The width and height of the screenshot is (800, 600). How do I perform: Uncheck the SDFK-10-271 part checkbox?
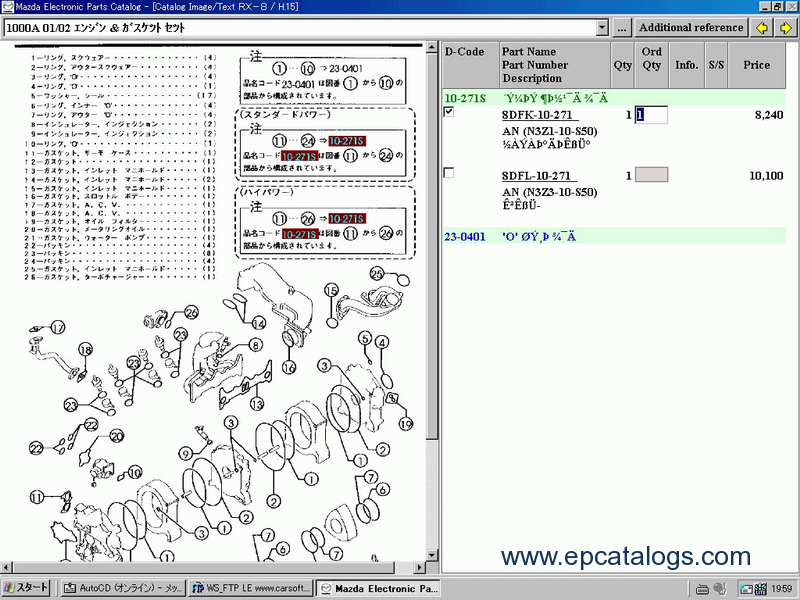click(x=449, y=113)
